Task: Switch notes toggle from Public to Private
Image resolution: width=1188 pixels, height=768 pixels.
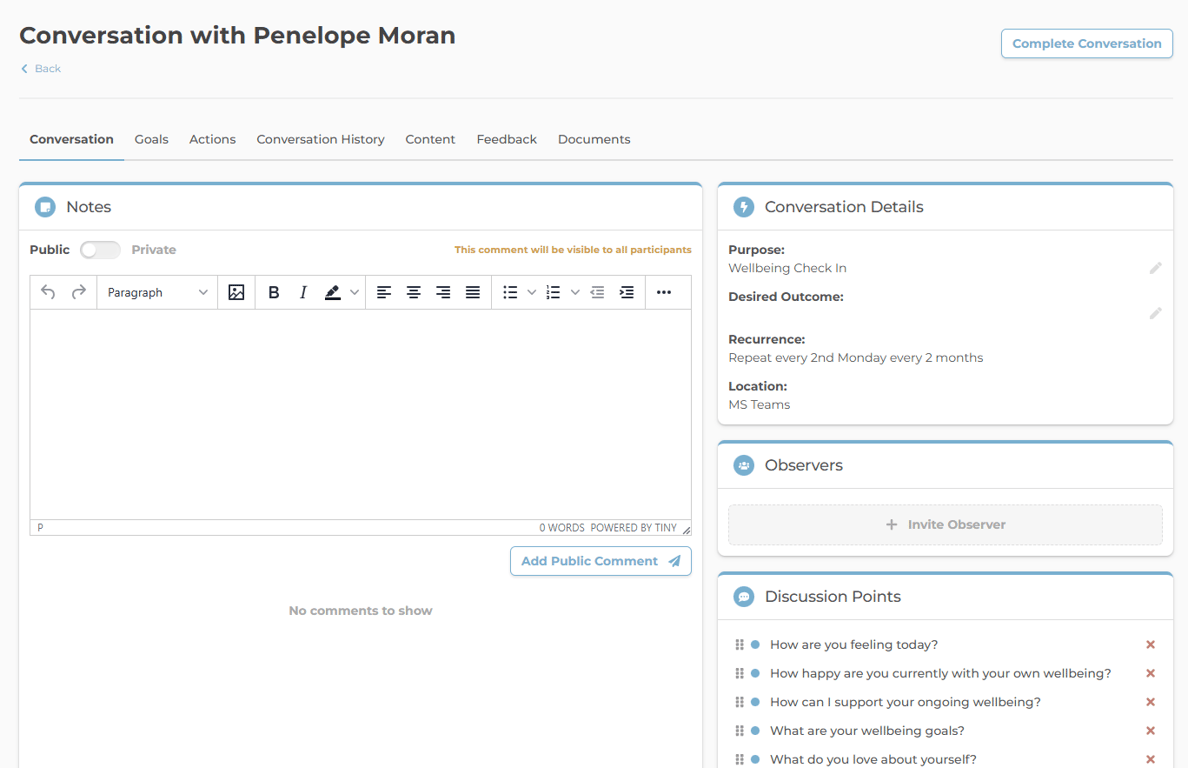Action: pos(100,250)
